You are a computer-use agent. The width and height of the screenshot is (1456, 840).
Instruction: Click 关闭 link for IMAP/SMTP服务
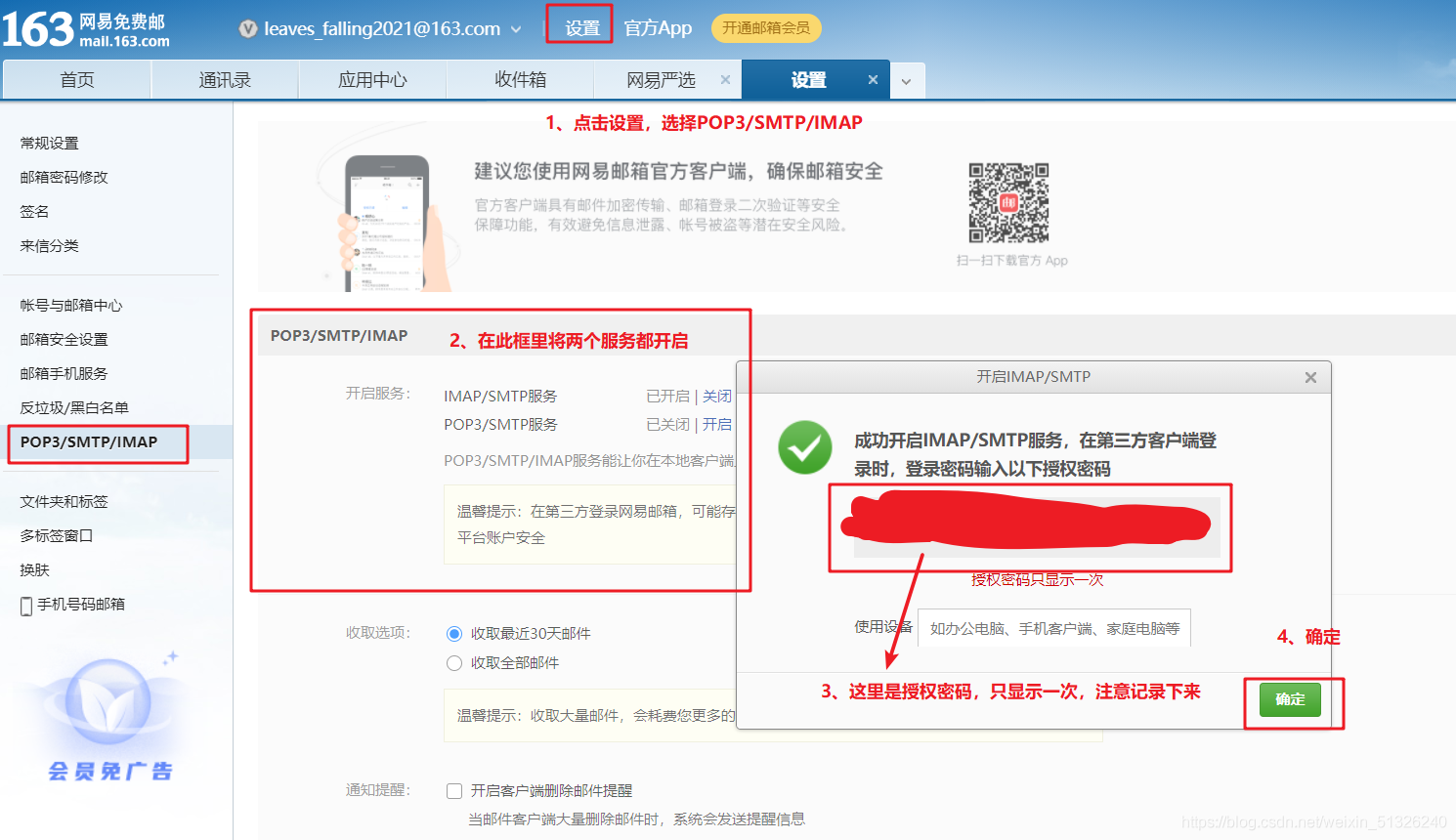pos(717,397)
